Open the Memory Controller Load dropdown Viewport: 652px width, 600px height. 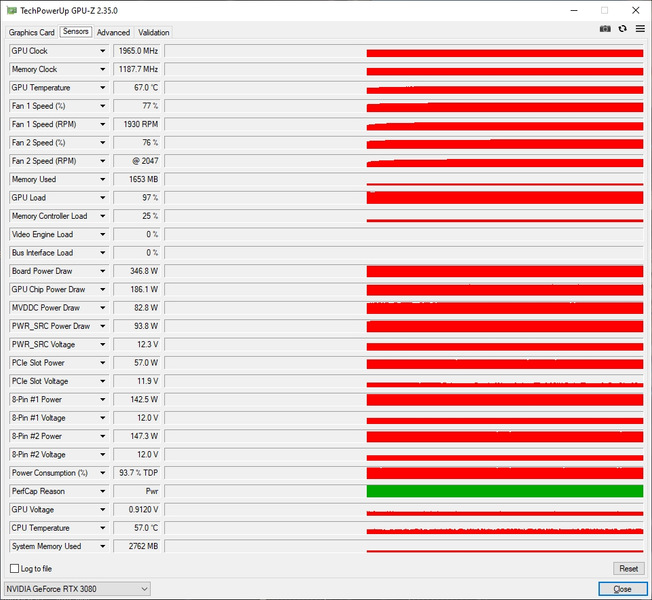tap(102, 216)
